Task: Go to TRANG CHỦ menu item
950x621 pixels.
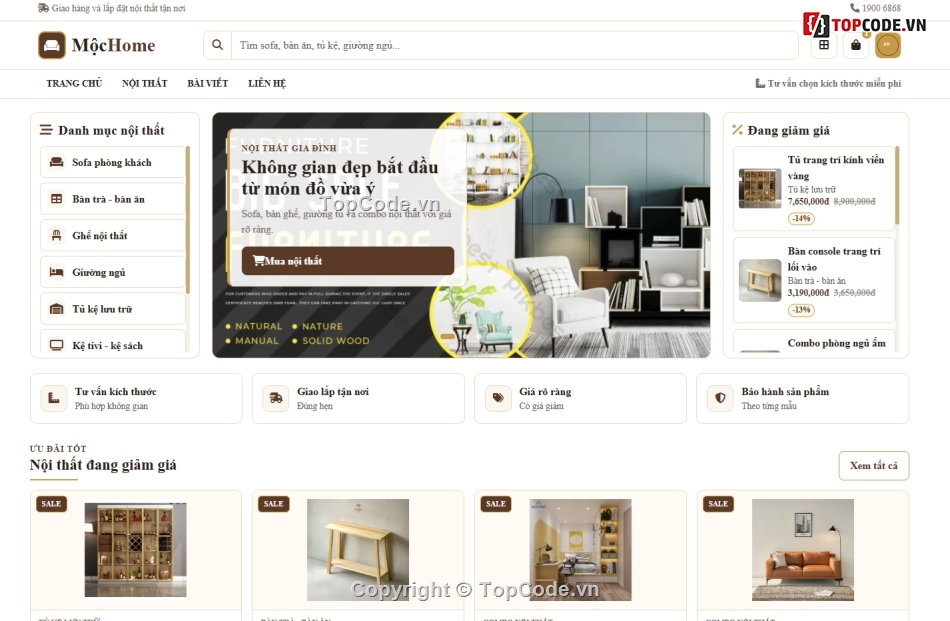Action: pos(74,84)
